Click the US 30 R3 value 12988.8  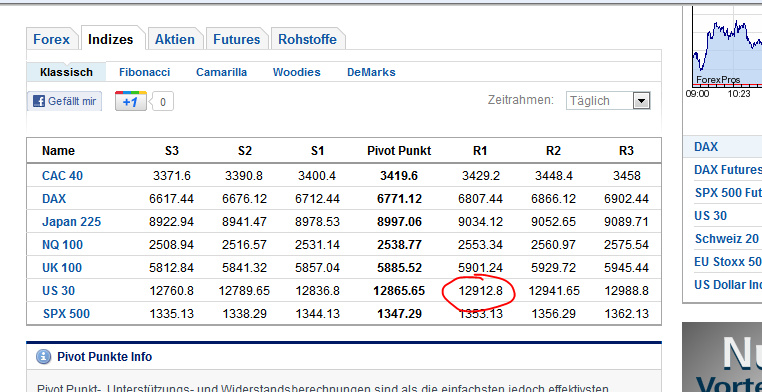[x=626, y=290]
